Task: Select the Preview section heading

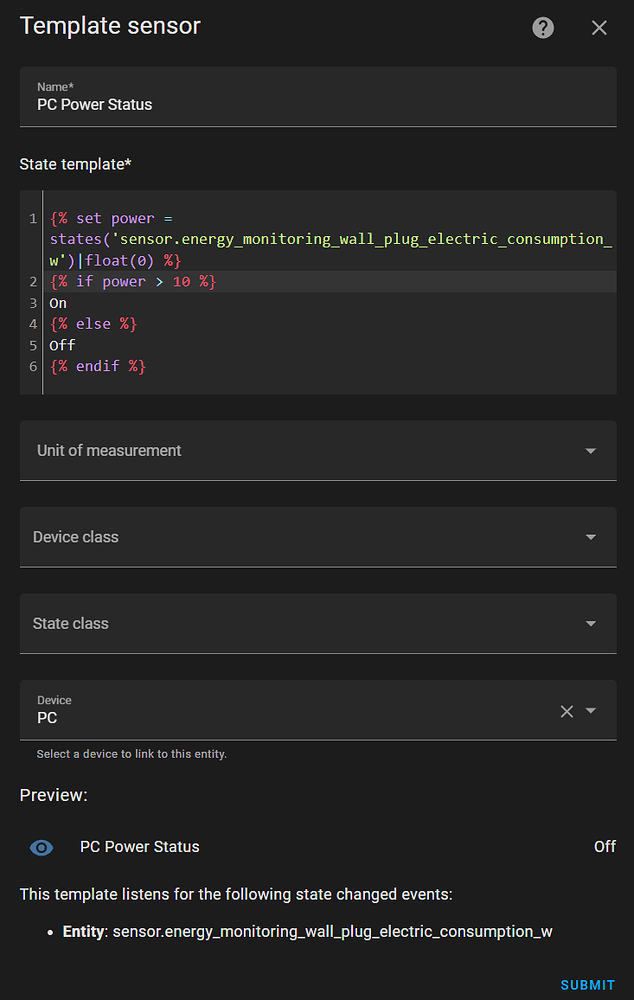Action: click(x=53, y=794)
